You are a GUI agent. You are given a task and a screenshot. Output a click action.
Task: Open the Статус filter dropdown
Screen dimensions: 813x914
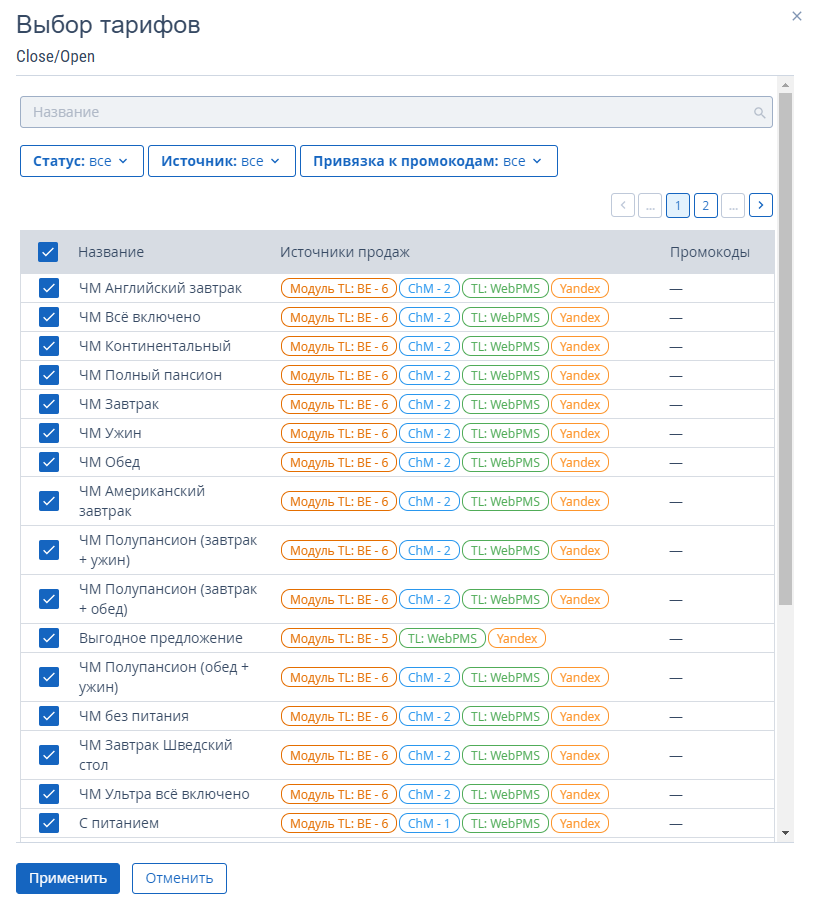click(81, 161)
